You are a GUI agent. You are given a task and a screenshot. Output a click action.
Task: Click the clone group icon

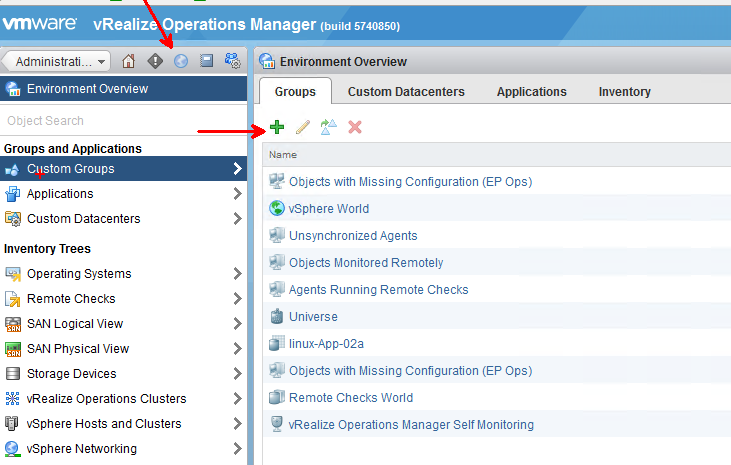(328, 127)
